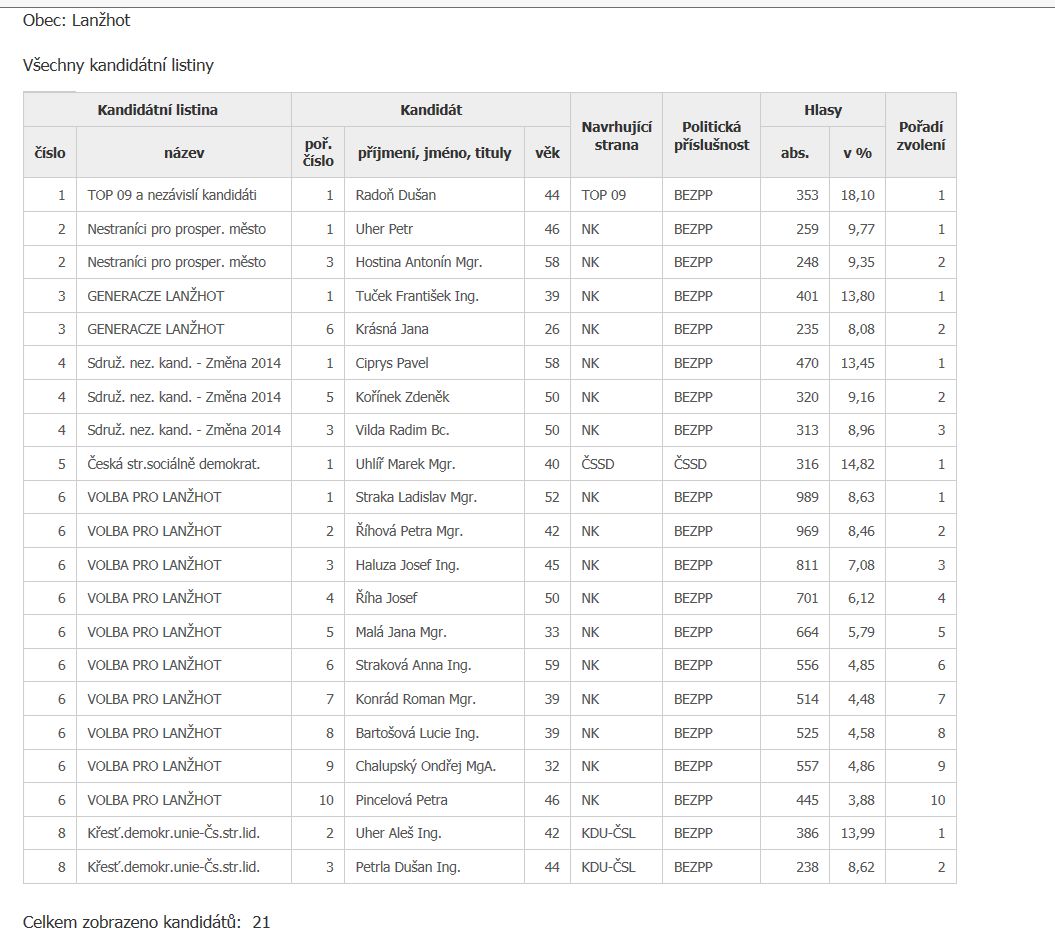The image size is (1055, 950).
Task: Click the 'Kandidátní listina' column header
Action: (x=157, y=110)
